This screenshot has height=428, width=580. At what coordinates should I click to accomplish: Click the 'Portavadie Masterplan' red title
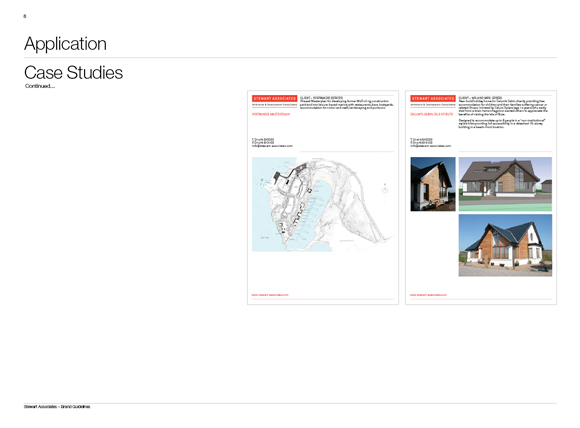(x=271, y=114)
